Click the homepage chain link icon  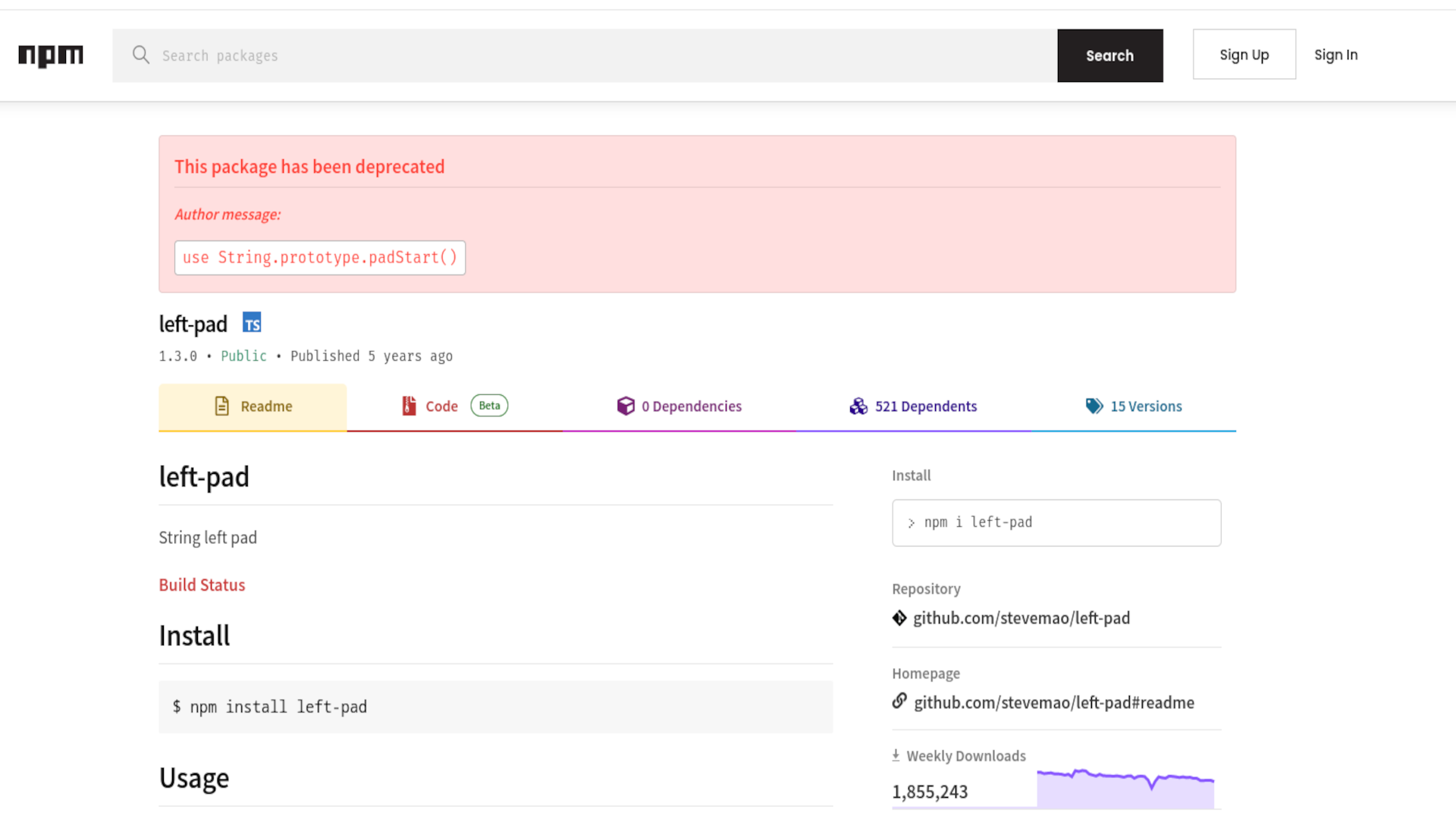(899, 701)
